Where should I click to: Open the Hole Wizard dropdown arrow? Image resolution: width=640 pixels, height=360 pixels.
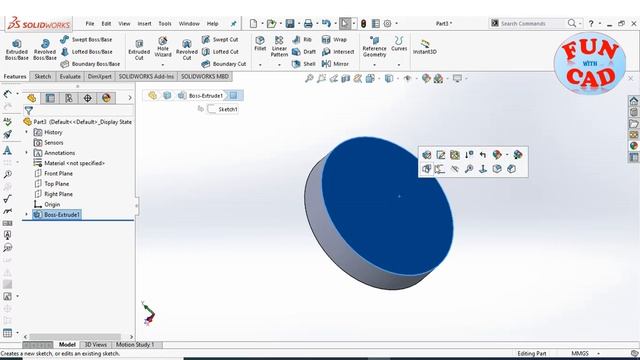pos(163,65)
